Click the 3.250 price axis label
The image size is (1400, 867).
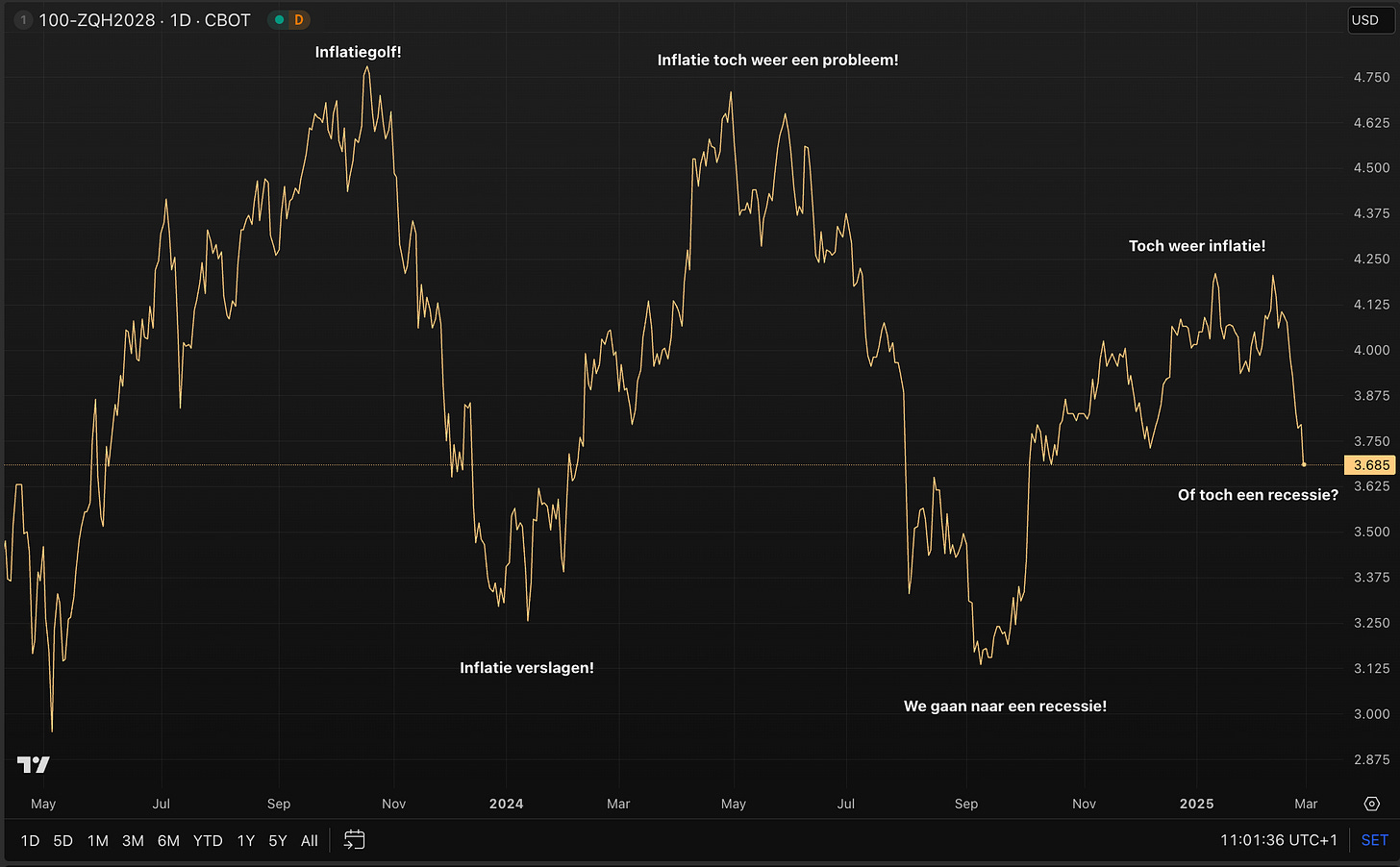[x=1371, y=623]
